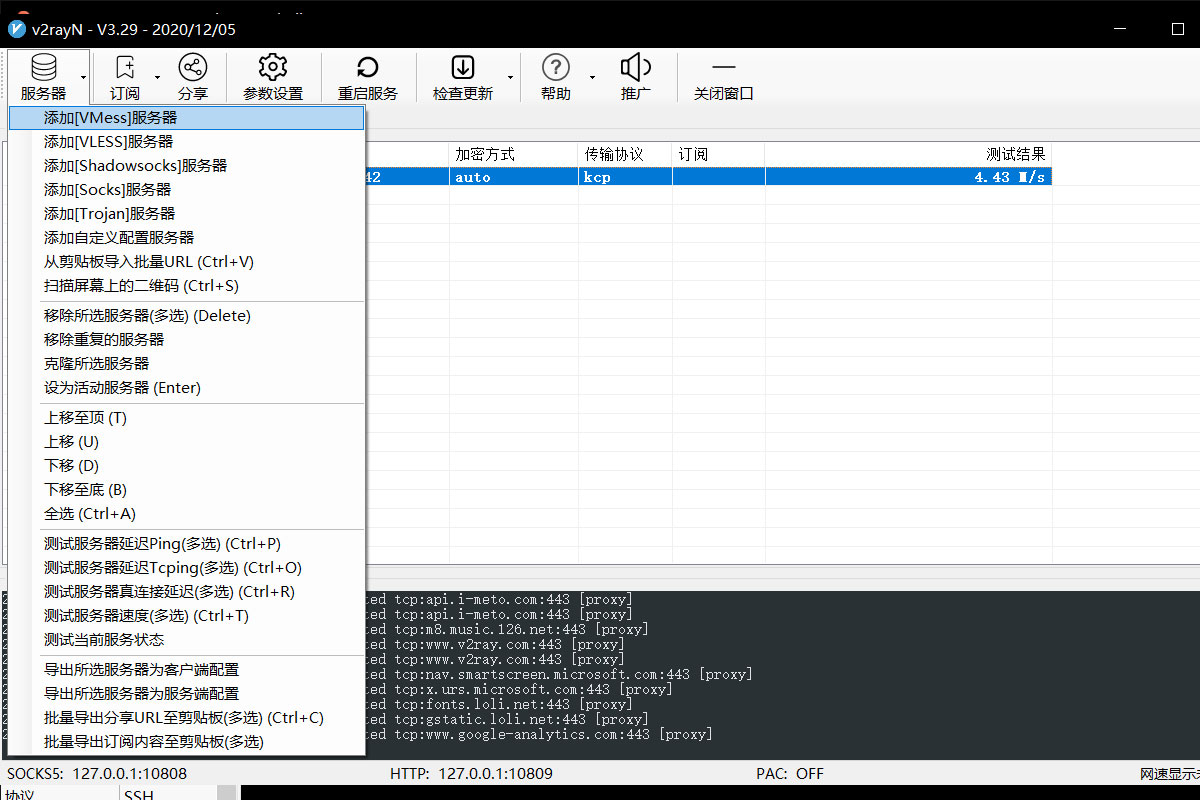The height and width of the screenshot is (800, 1200).
Task: Choose 从剪贴板导入批量URL (Ctrl+V)
Action: click(x=186, y=262)
